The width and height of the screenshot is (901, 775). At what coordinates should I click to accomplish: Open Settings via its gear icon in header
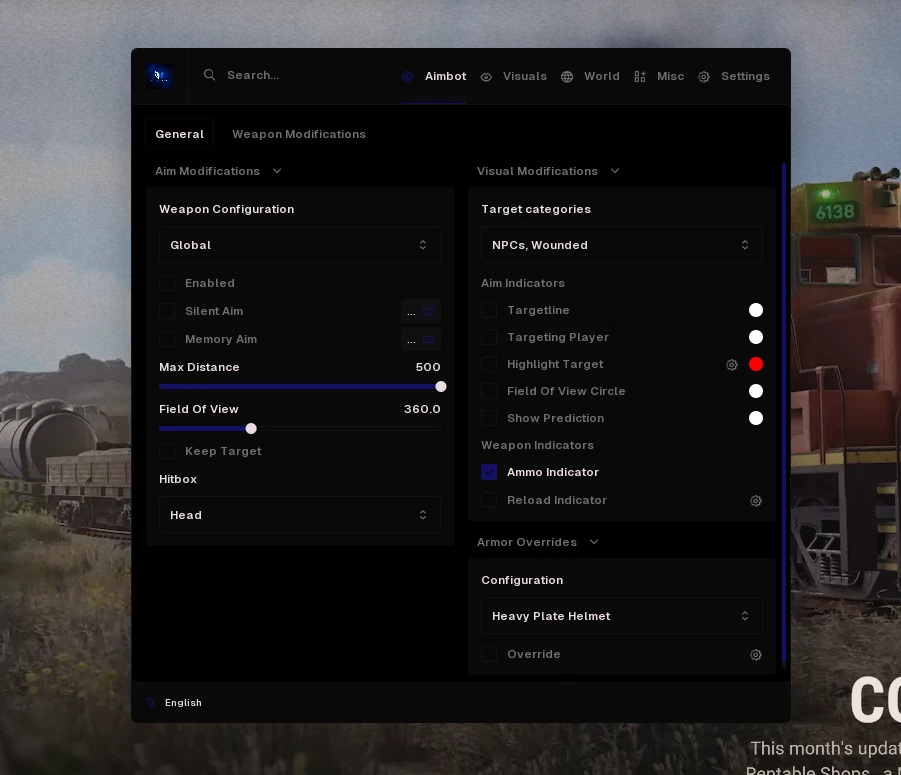(x=704, y=77)
